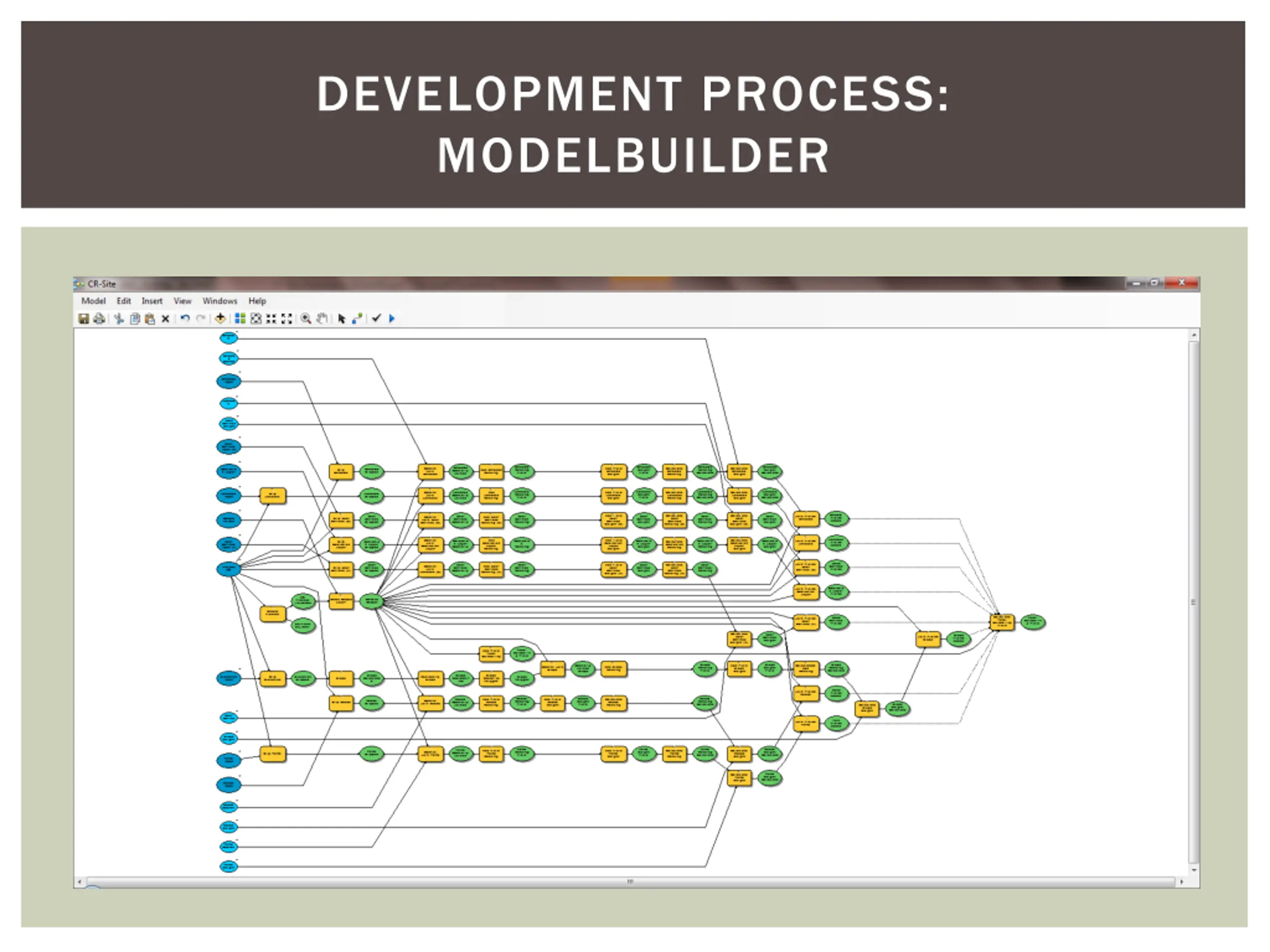Select the topmost blue input oval
1270x952 pixels.
(x=229, y=338)
